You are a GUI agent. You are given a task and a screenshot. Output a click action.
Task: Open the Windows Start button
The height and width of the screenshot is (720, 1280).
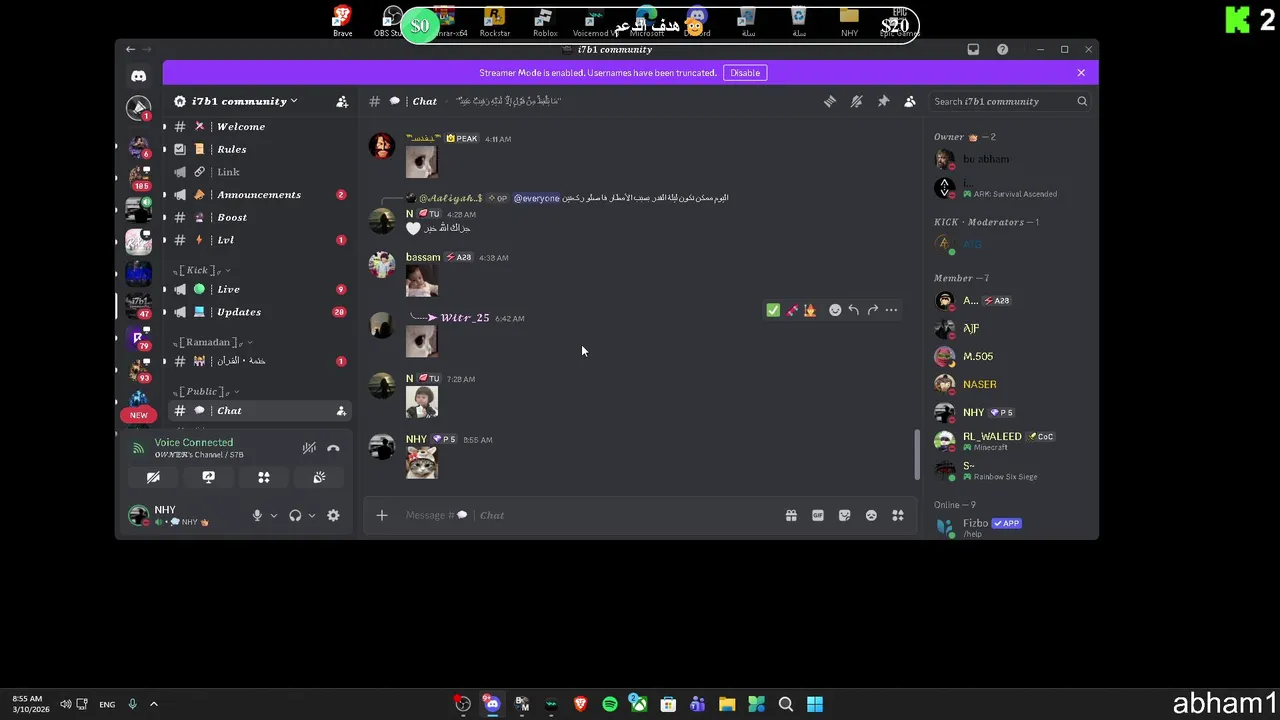tap(815, 704)
